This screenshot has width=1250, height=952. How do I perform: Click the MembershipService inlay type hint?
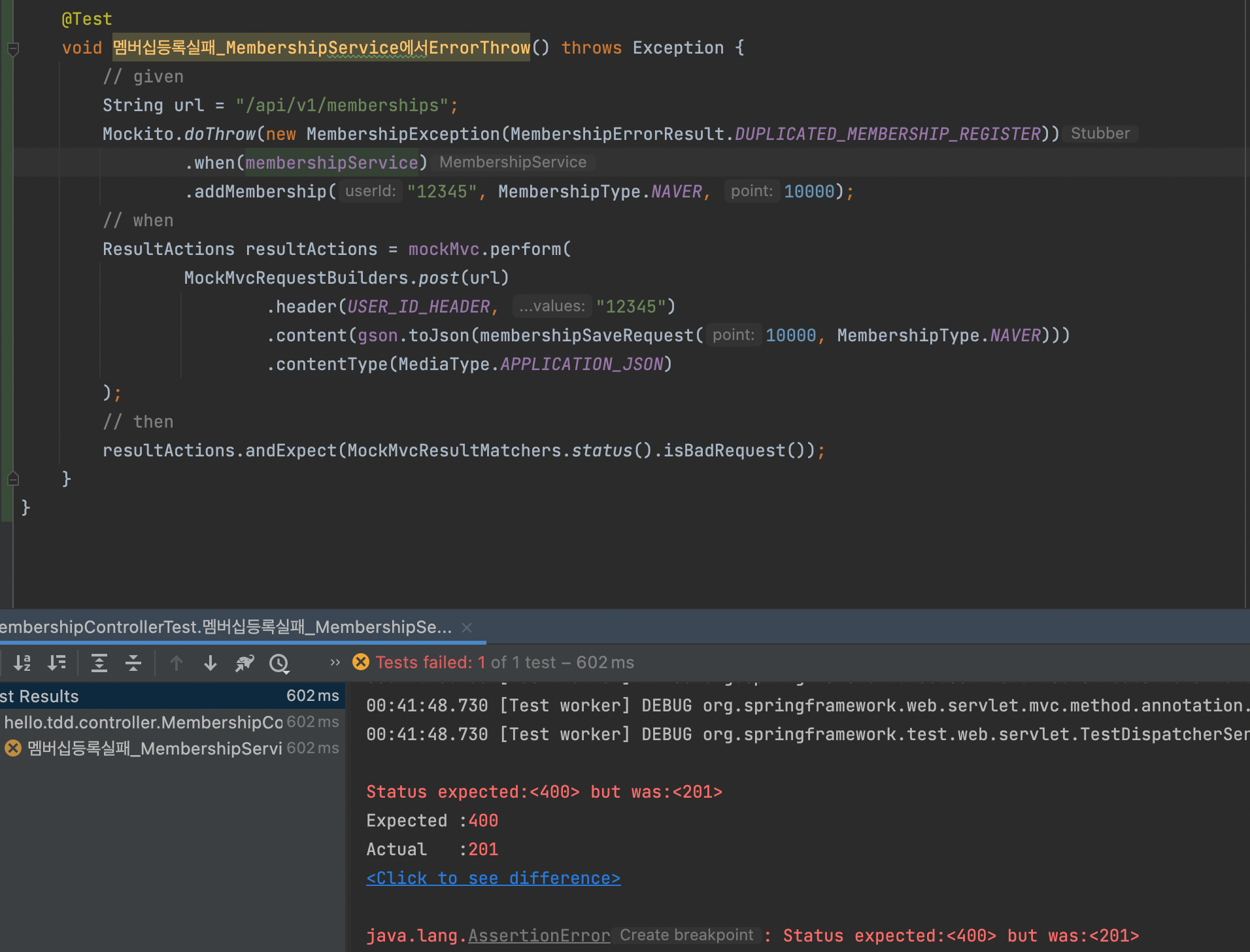point(513,162)
